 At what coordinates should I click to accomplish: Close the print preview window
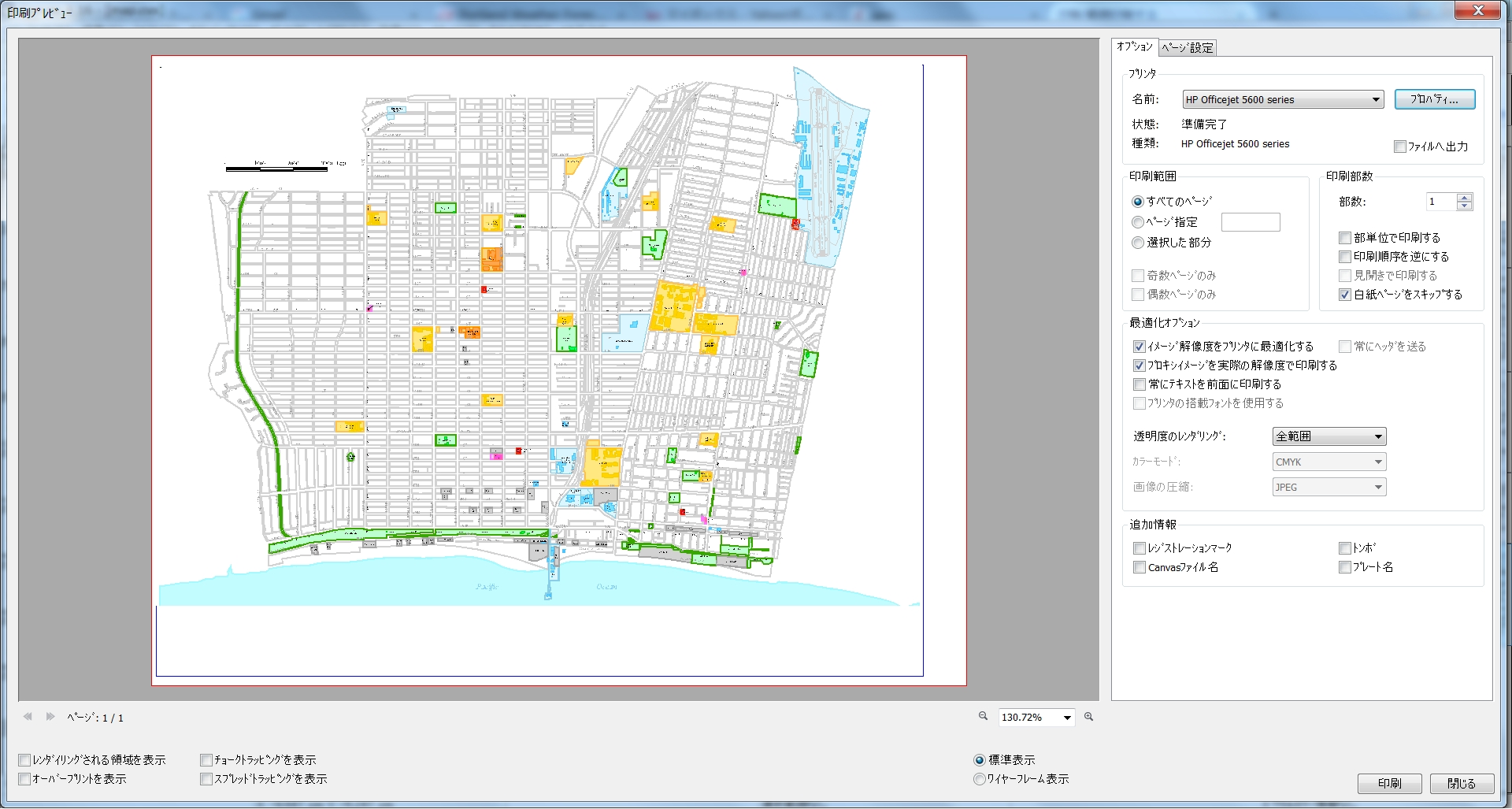point(1477,10)
